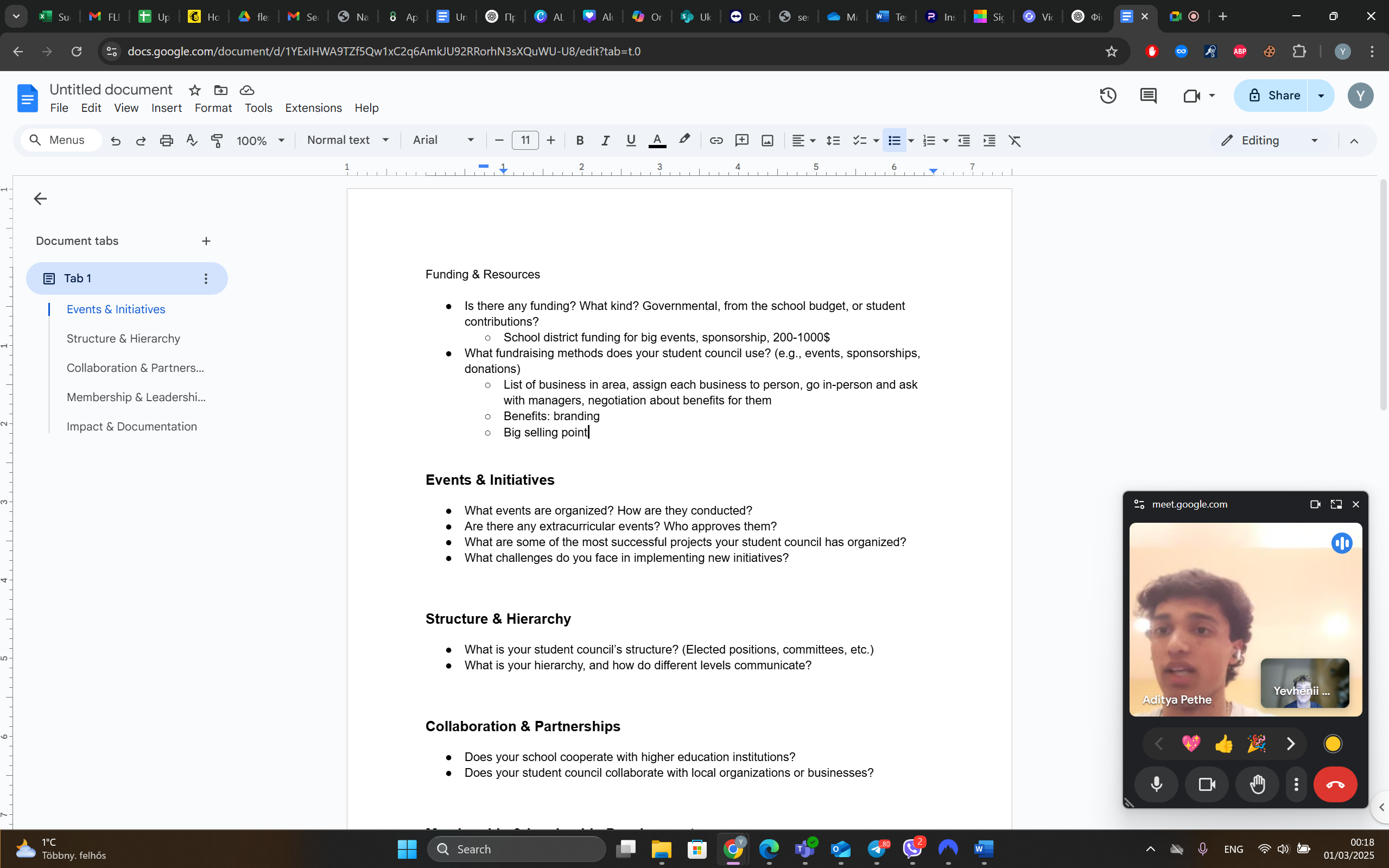Open the Show all comments icon
The width and height of the screenshot is (1389, 868).
coord(1148,96)
